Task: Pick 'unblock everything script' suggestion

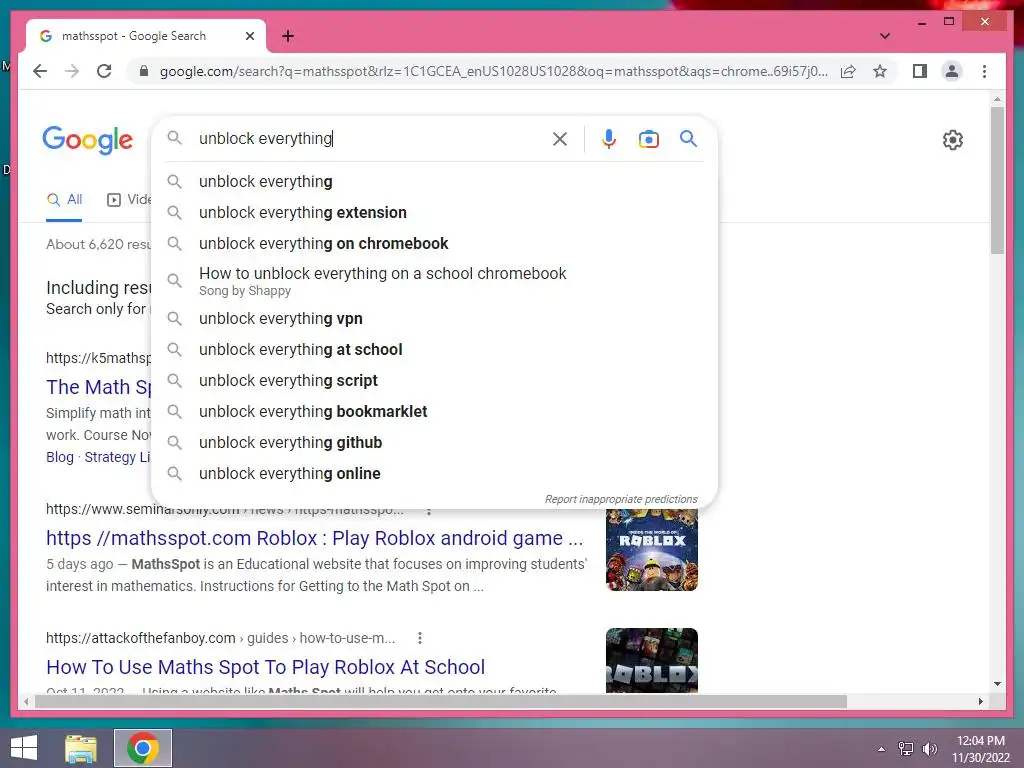Action: (434, 380)
